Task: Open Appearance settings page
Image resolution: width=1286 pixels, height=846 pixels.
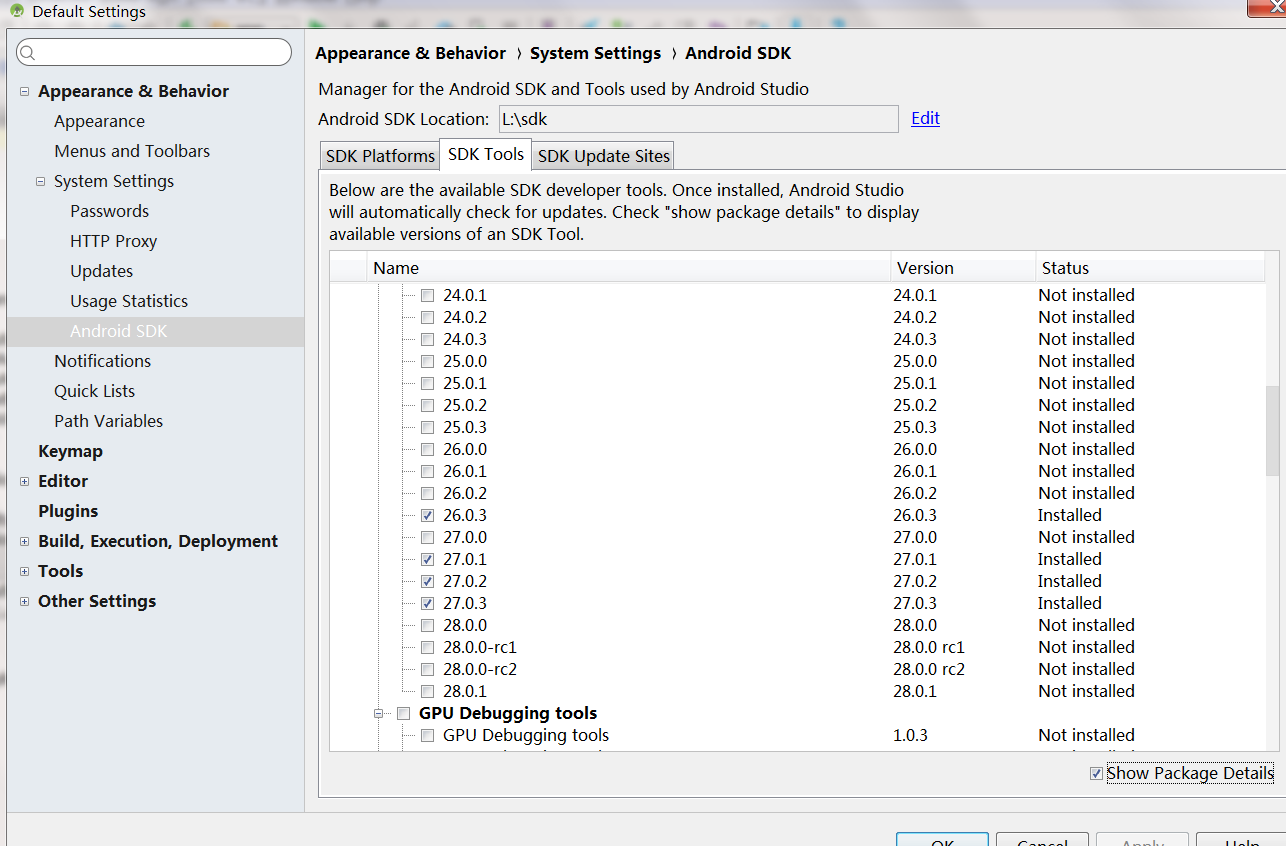Action: tap(99, 121)
